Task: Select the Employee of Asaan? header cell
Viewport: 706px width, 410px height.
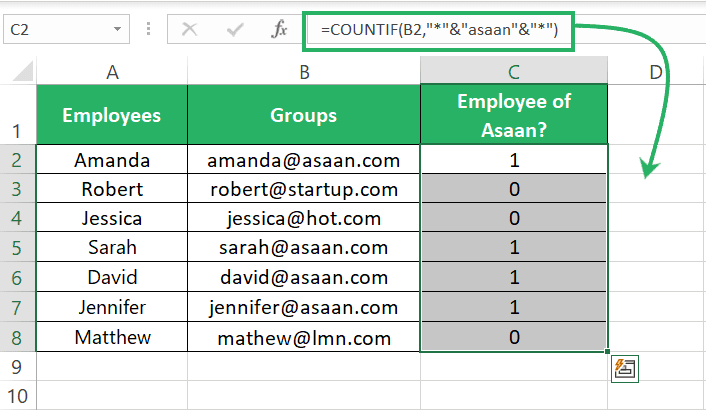Action: tap(514, 115)
